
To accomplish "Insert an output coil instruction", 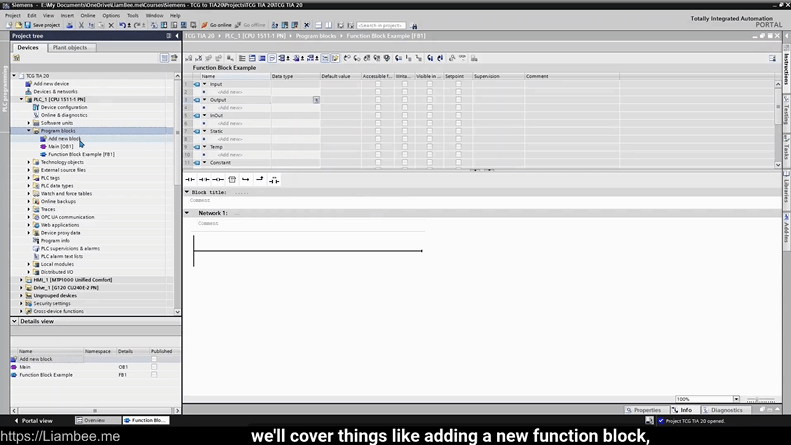I will click(218, 180).
